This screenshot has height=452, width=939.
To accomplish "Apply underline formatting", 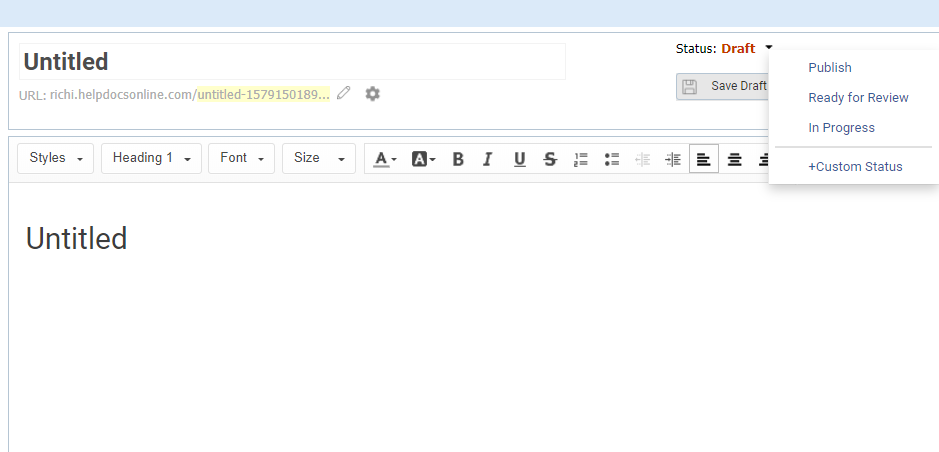I will point(519,159).
